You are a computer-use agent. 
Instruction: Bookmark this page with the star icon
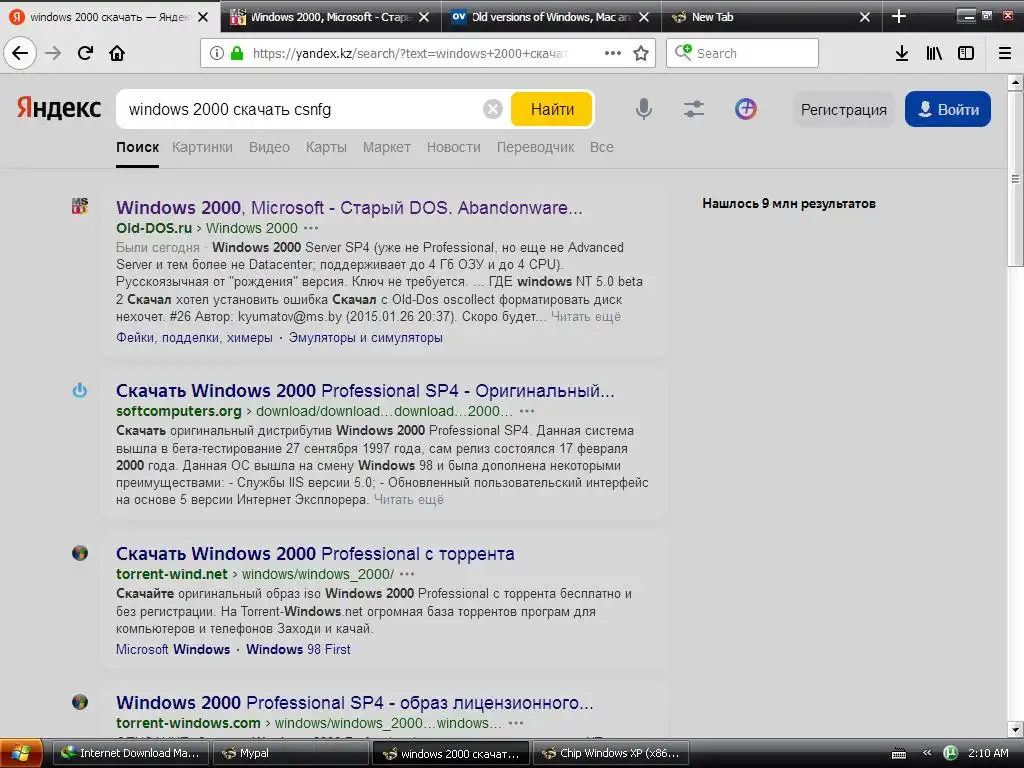(641, 53)
